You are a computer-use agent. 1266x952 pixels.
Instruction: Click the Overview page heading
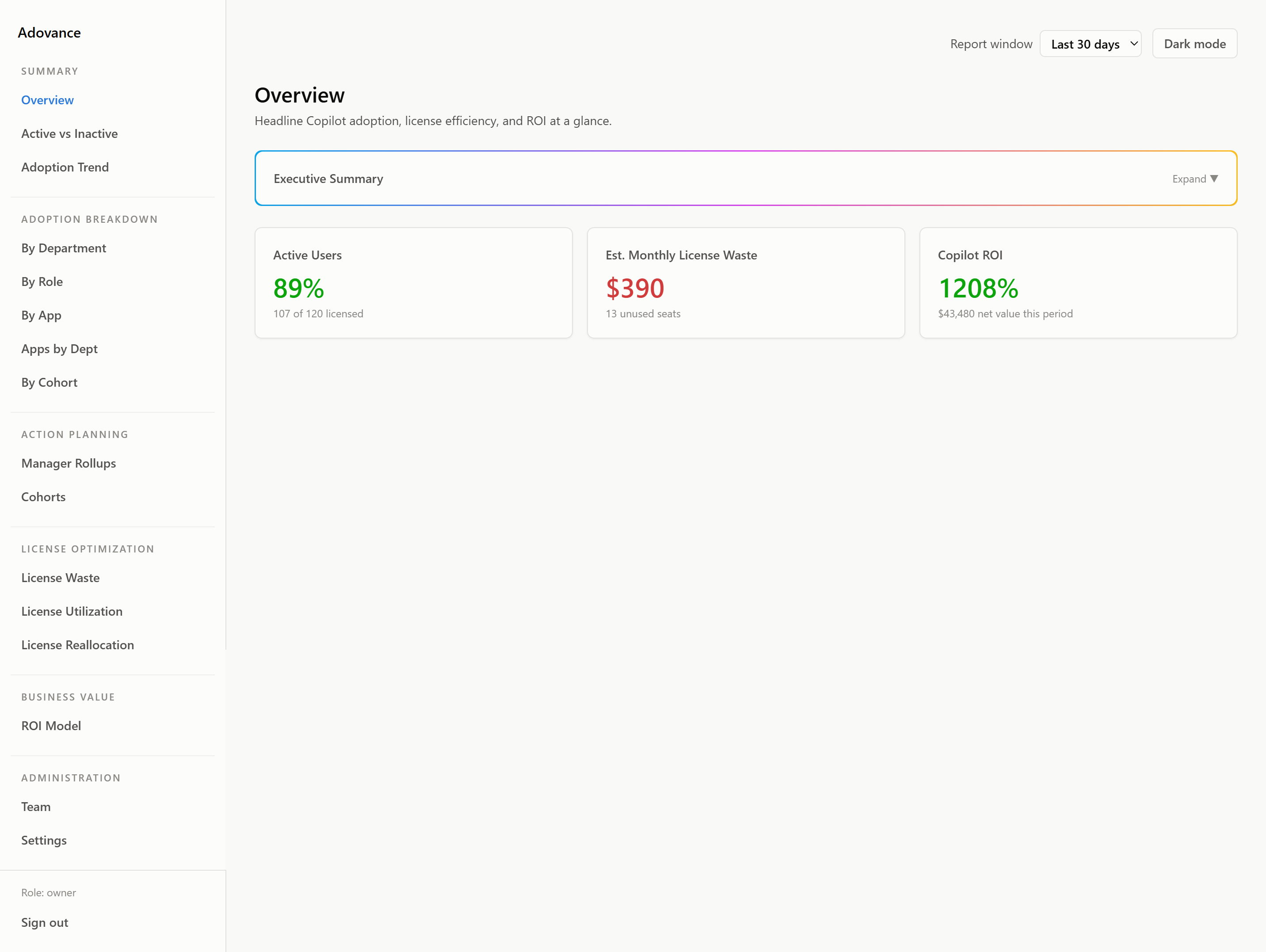coord(300,95)
